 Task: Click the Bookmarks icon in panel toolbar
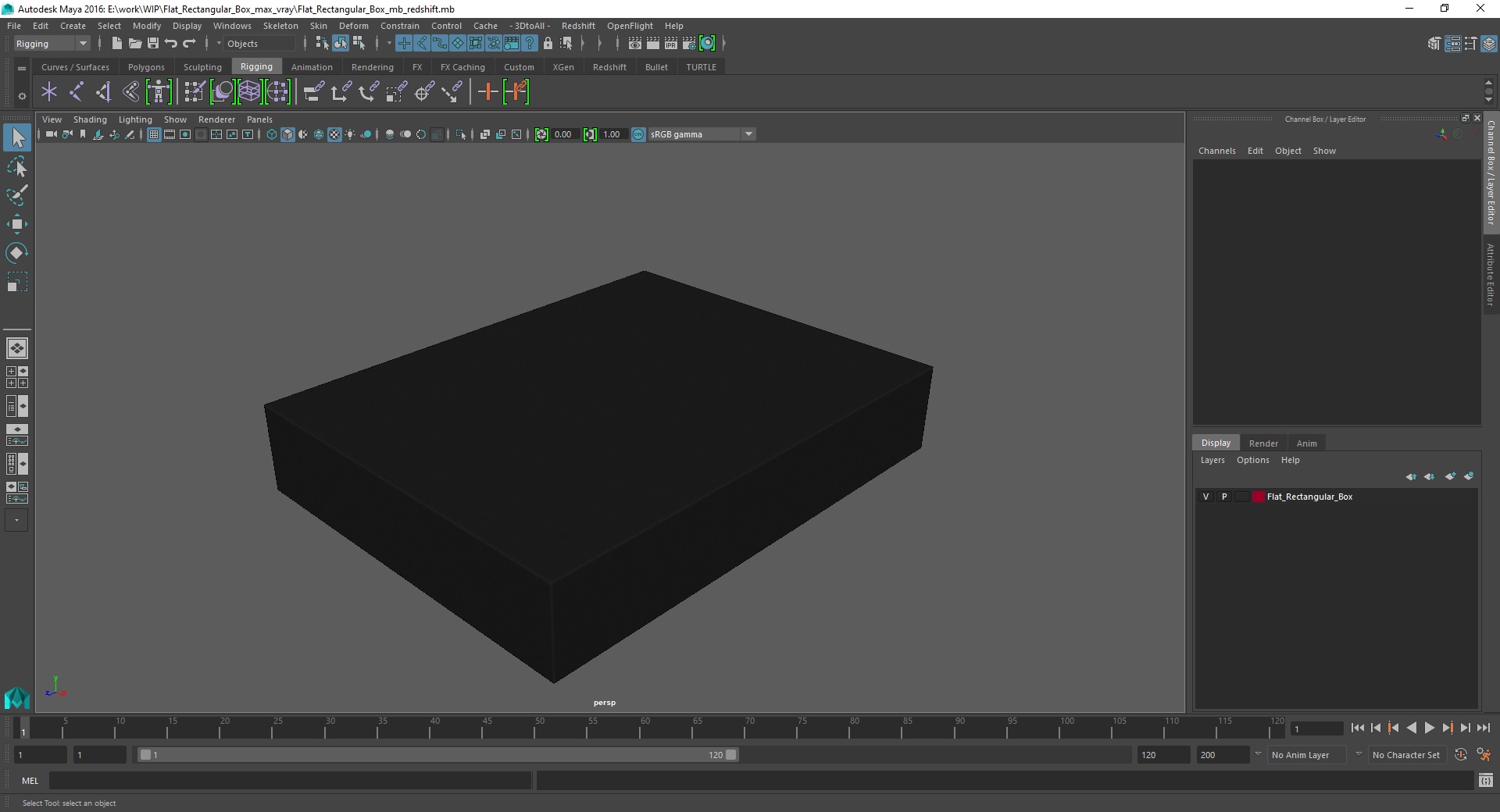click(x=83, y=134)
